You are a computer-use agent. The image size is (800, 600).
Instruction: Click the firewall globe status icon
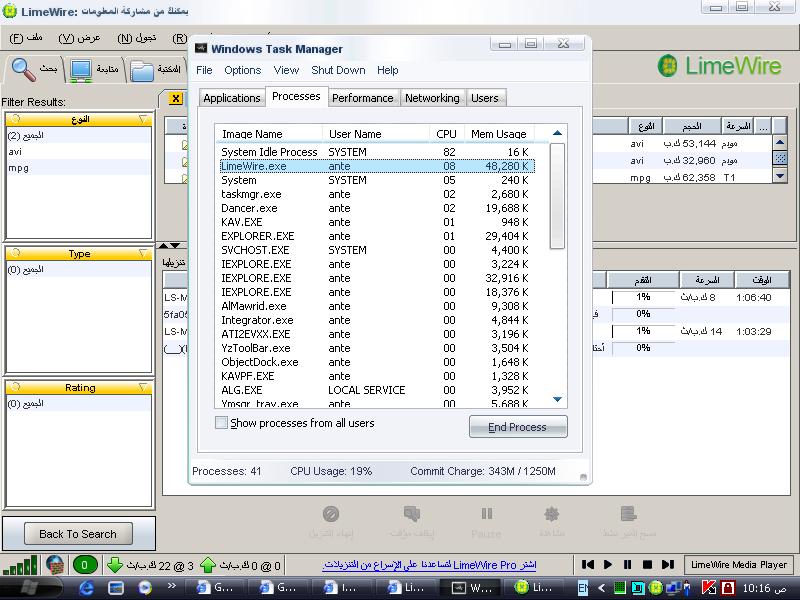pyautogui.click(x=55, y=564)
